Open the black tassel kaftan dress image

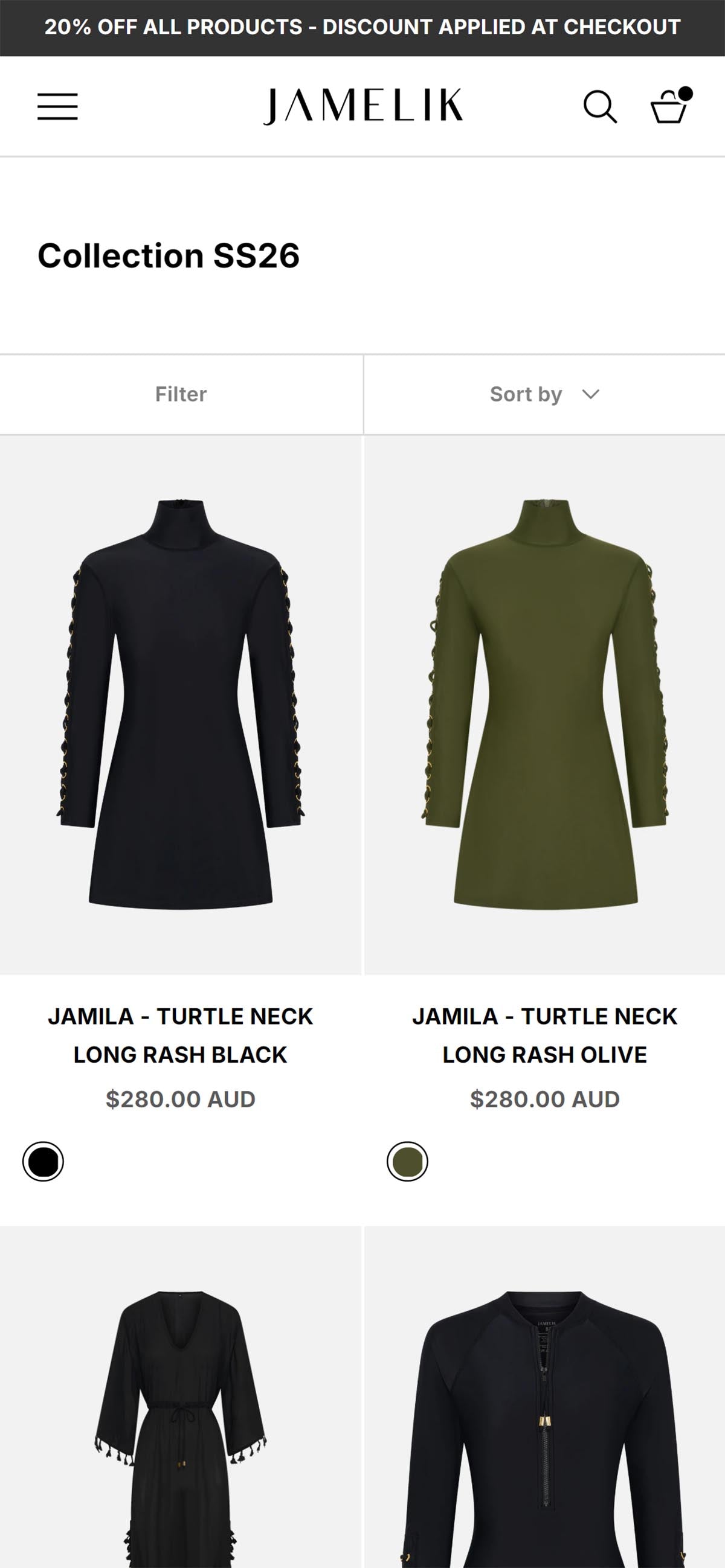tap(180, 1398)
